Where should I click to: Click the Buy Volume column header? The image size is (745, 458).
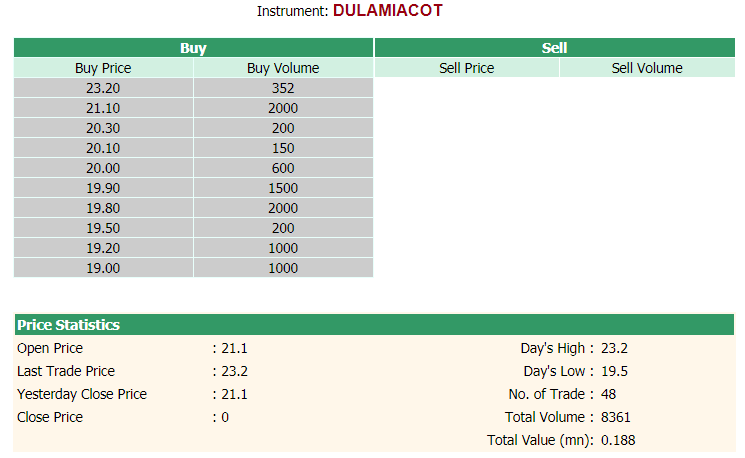(283, 68)
